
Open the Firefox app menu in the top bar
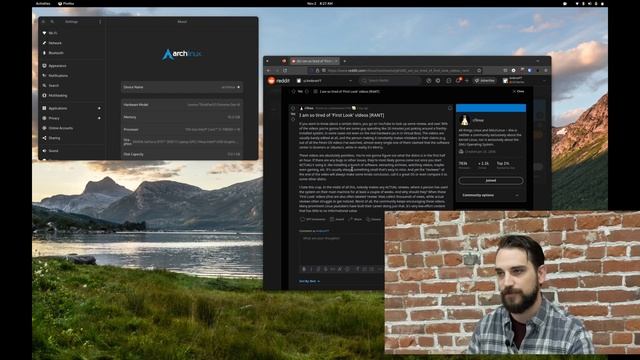(66, 3)
